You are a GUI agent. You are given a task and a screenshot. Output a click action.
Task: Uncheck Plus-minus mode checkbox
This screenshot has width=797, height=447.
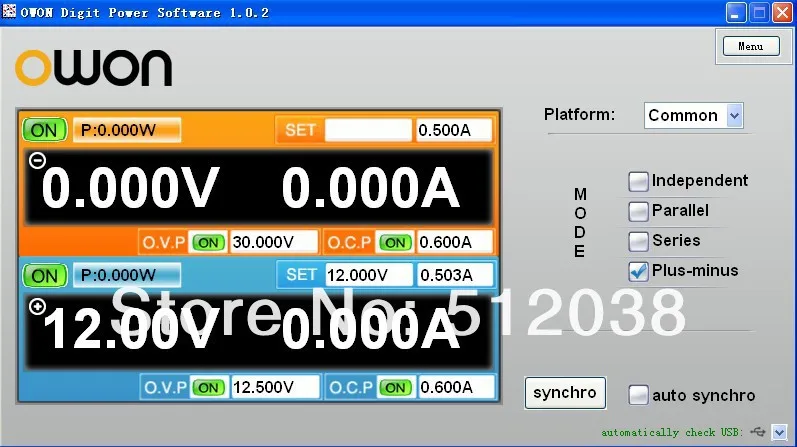[x=638, y=271]
